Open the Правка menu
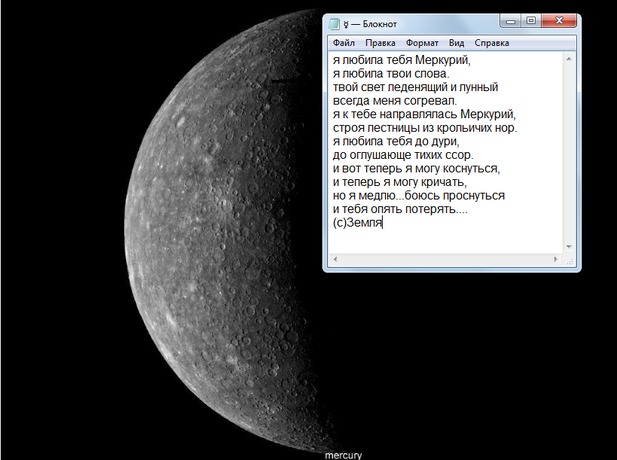This screenshot has width=617, height=460. (x=380, y=43)
